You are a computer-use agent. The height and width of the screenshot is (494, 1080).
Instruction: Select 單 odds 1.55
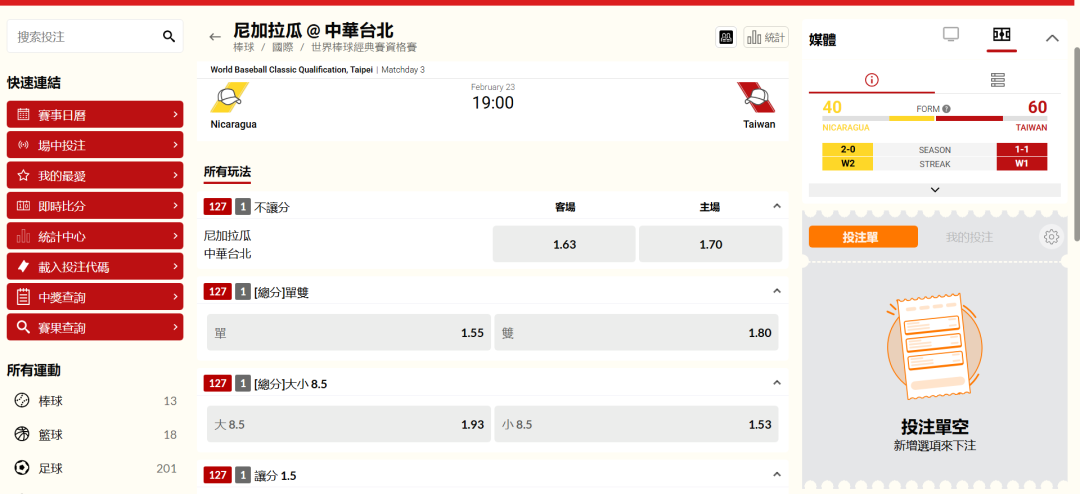[x=349, y=333]
